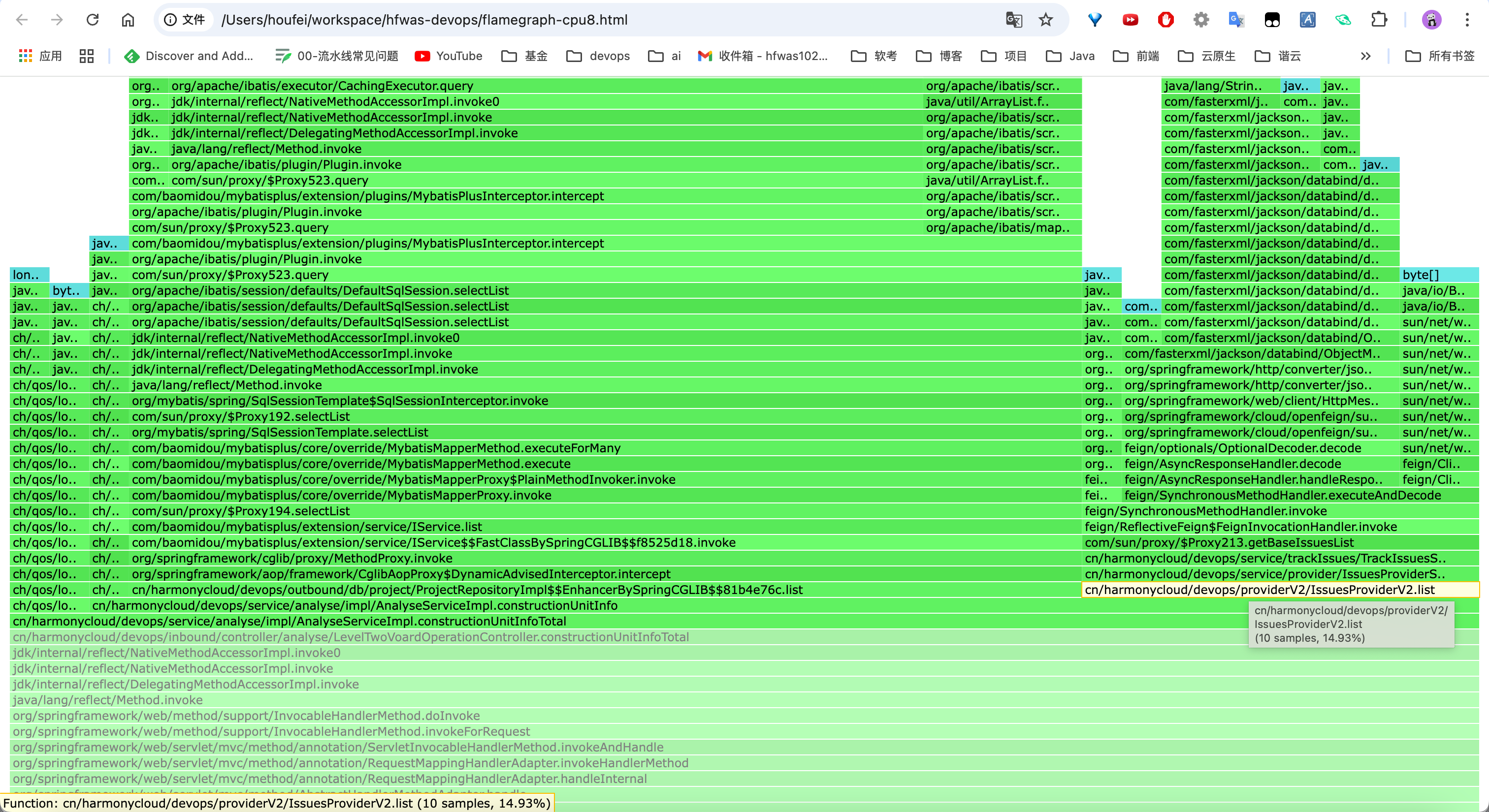Viewport: 1489px width, 812px height.
Task: Open the Gmail 收件箱 bookmark
Action: pyautogui.click(x=763, y=56)
